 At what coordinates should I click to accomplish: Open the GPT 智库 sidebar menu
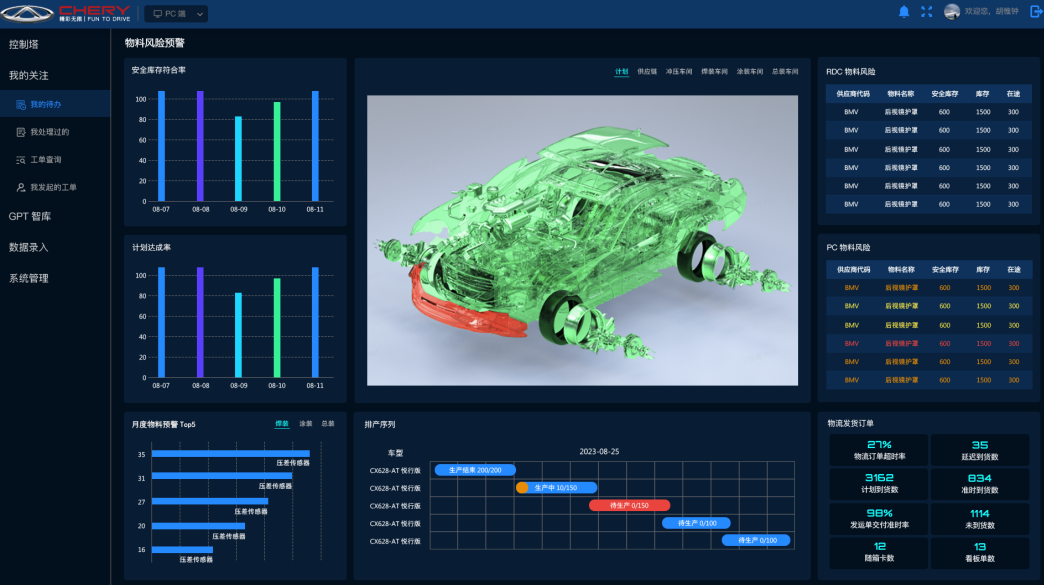coord(30,216)
